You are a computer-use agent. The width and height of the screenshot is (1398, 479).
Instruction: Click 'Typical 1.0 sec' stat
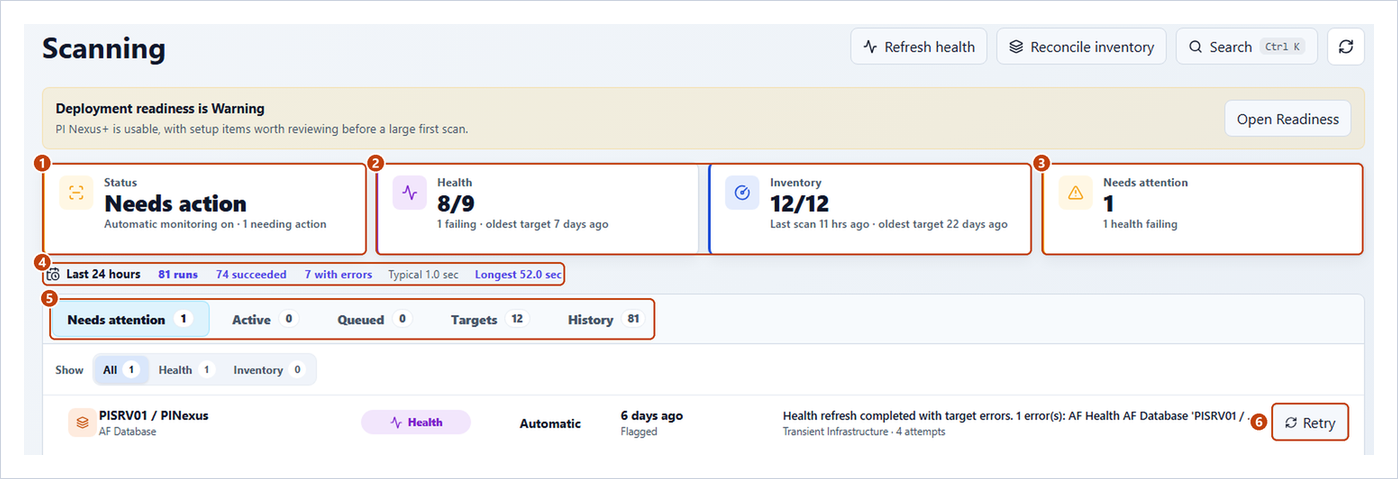[x=422, y=274]
